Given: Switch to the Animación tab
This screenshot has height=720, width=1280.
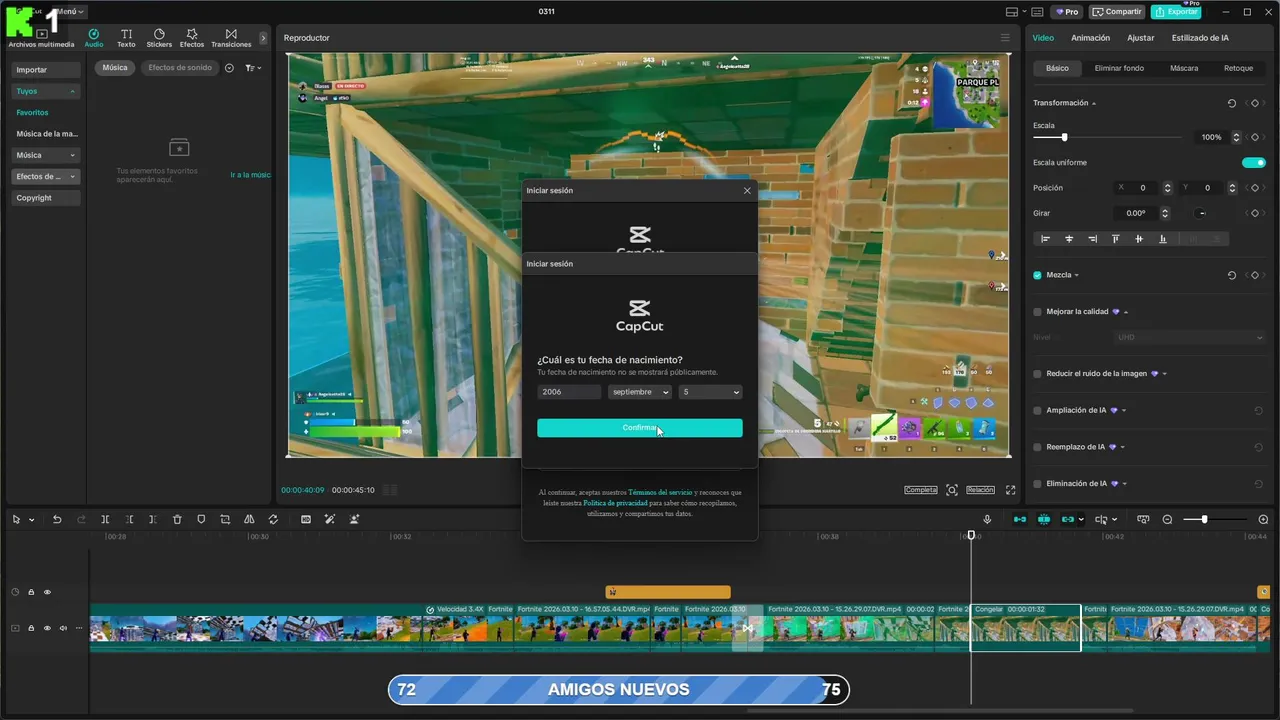Looking at the screenshot, I should (1090, 38).
